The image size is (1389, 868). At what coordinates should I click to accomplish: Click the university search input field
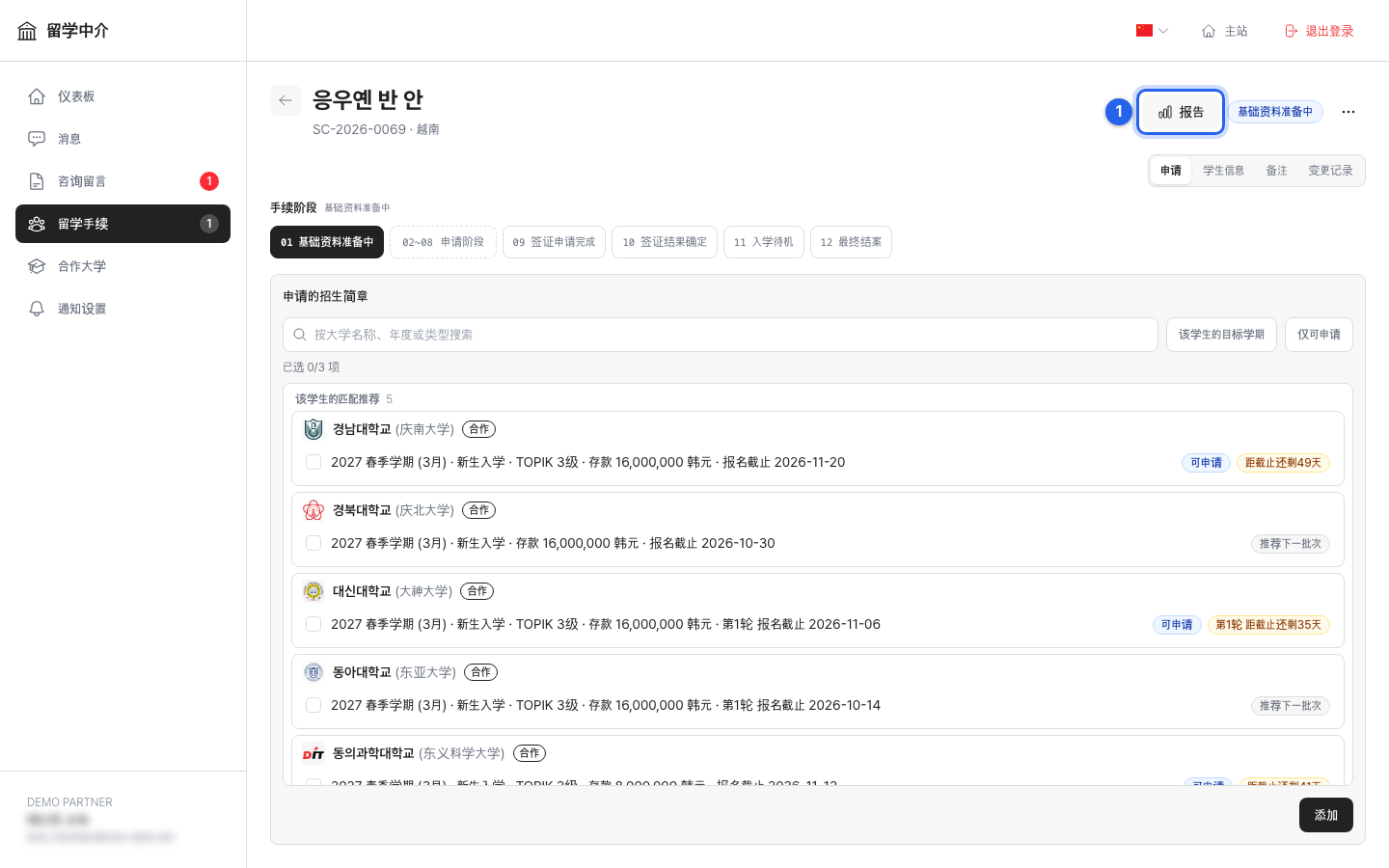[x=721, y=335]
